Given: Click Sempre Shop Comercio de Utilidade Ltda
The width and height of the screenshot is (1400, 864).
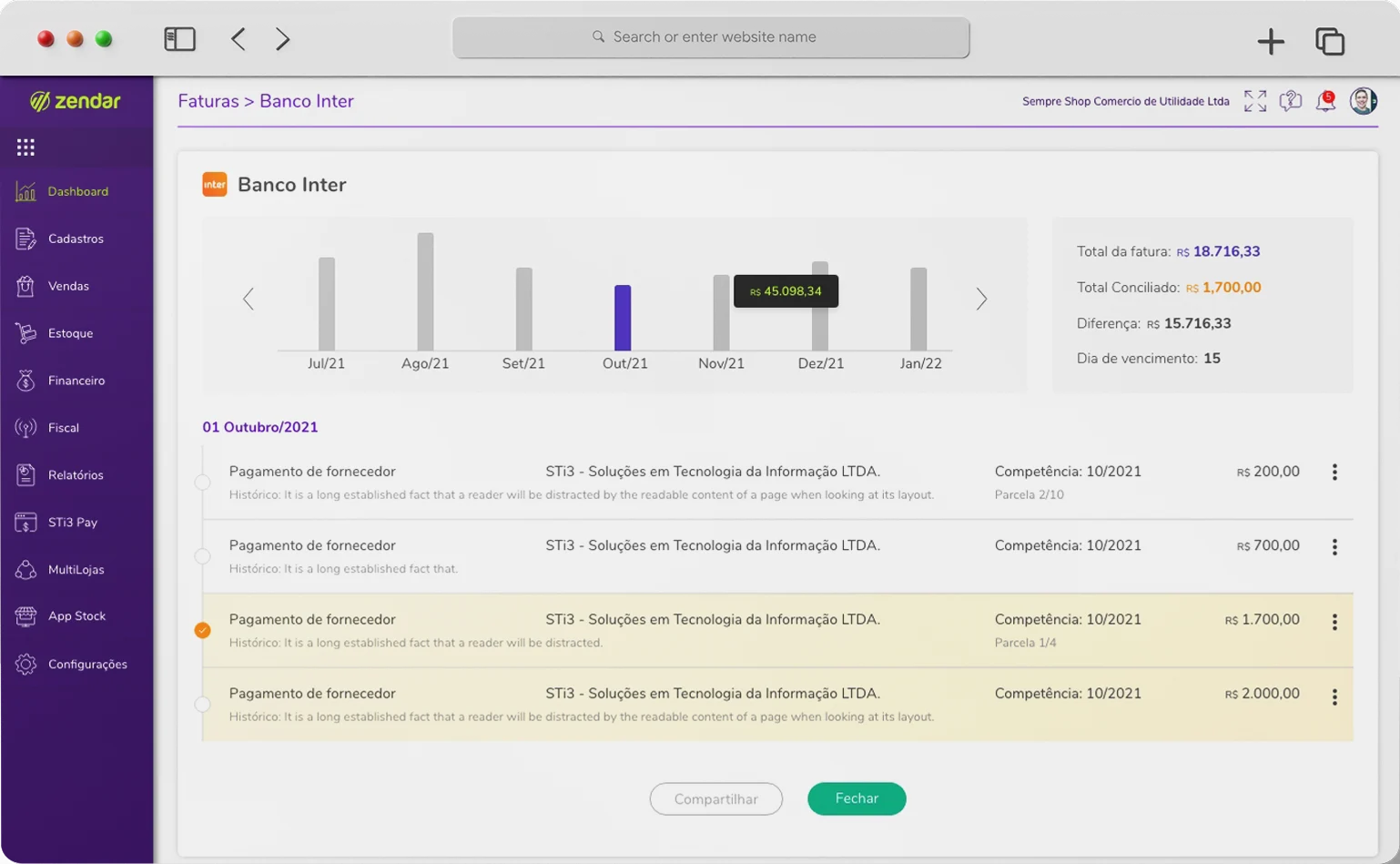Looking at the screenshot, I should pos(1126,101).
